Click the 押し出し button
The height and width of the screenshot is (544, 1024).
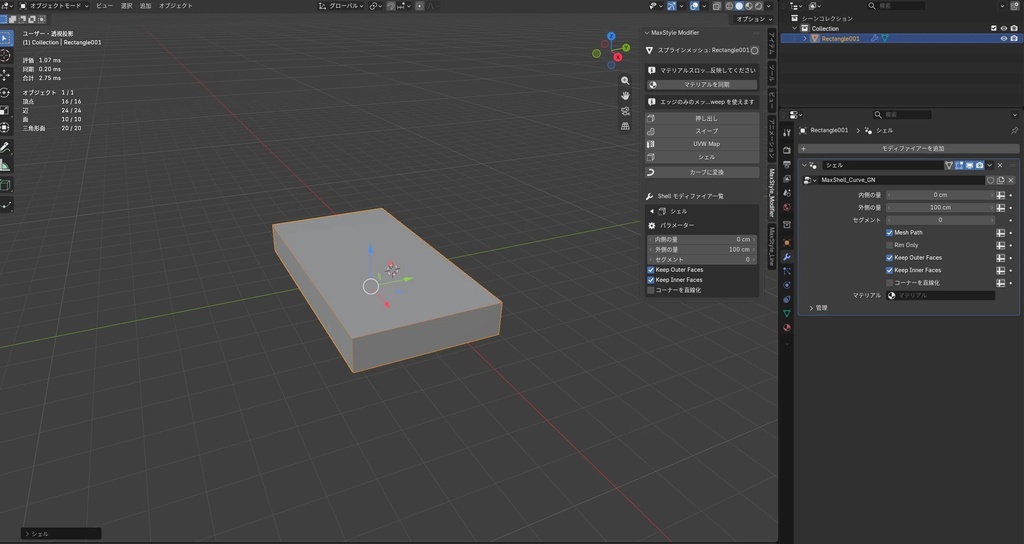click(x=702, y=118)
